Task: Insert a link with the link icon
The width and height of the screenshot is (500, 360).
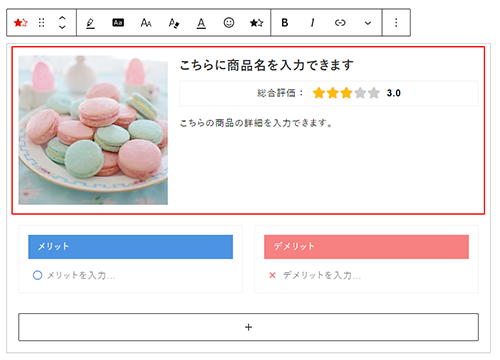Action: click(x=340, y=23)
